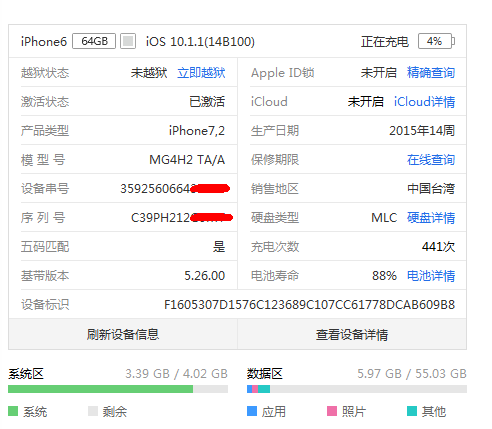492x429 pixels.
Task: Click the pink 照片 legend swatch
Action: pyautogui.click(x=332, y=411)
